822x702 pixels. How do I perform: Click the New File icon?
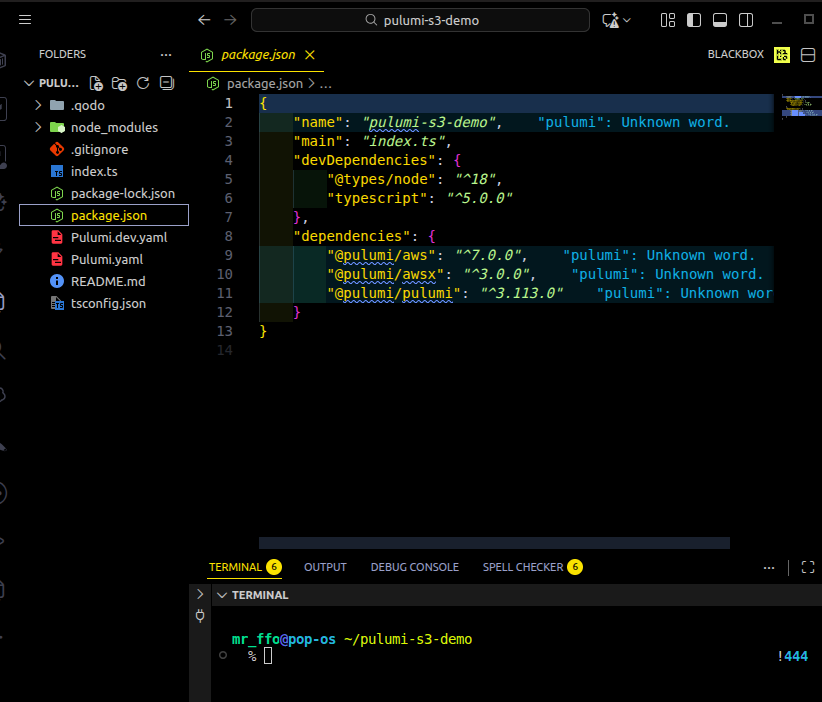pos(96,83)
